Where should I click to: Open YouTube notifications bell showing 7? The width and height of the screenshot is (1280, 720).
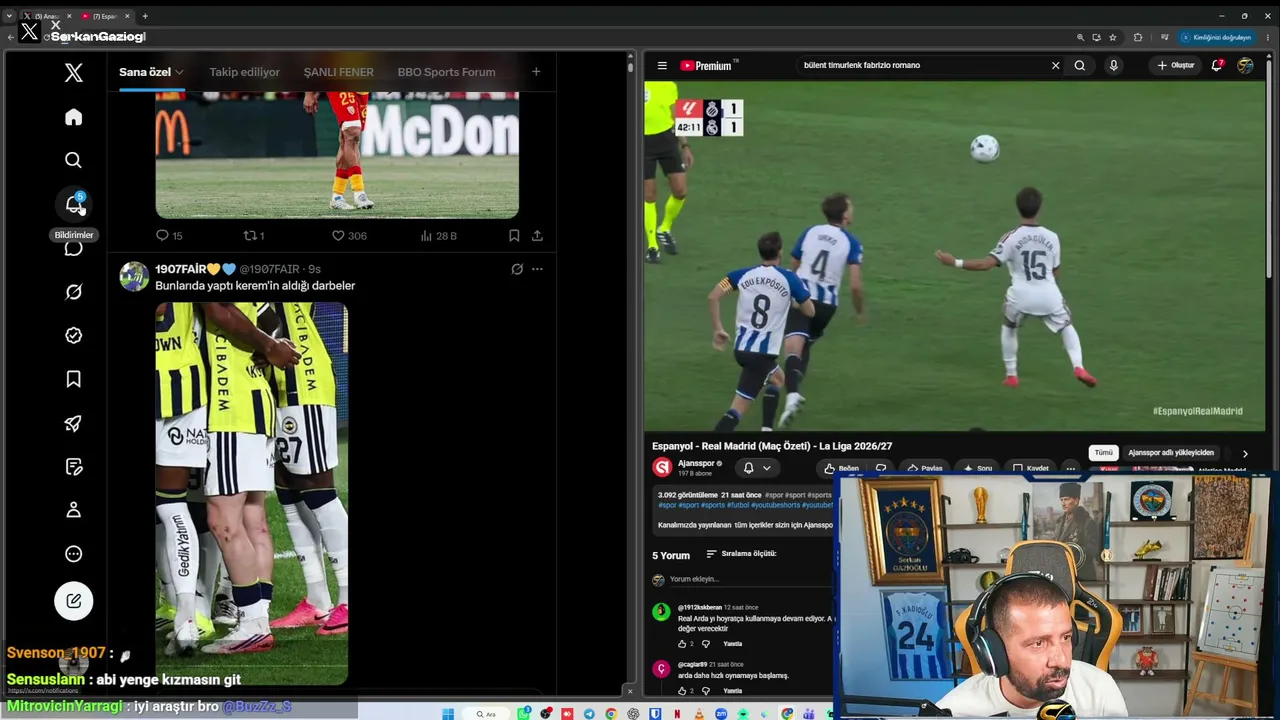coord(1217,65)
